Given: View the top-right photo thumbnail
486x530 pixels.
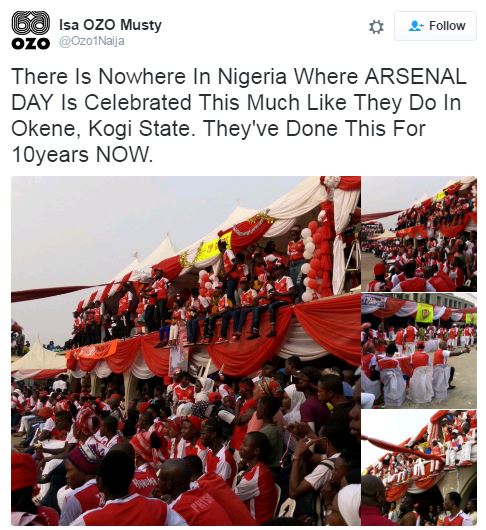Looking at the screenshot, I should point(419,234).
